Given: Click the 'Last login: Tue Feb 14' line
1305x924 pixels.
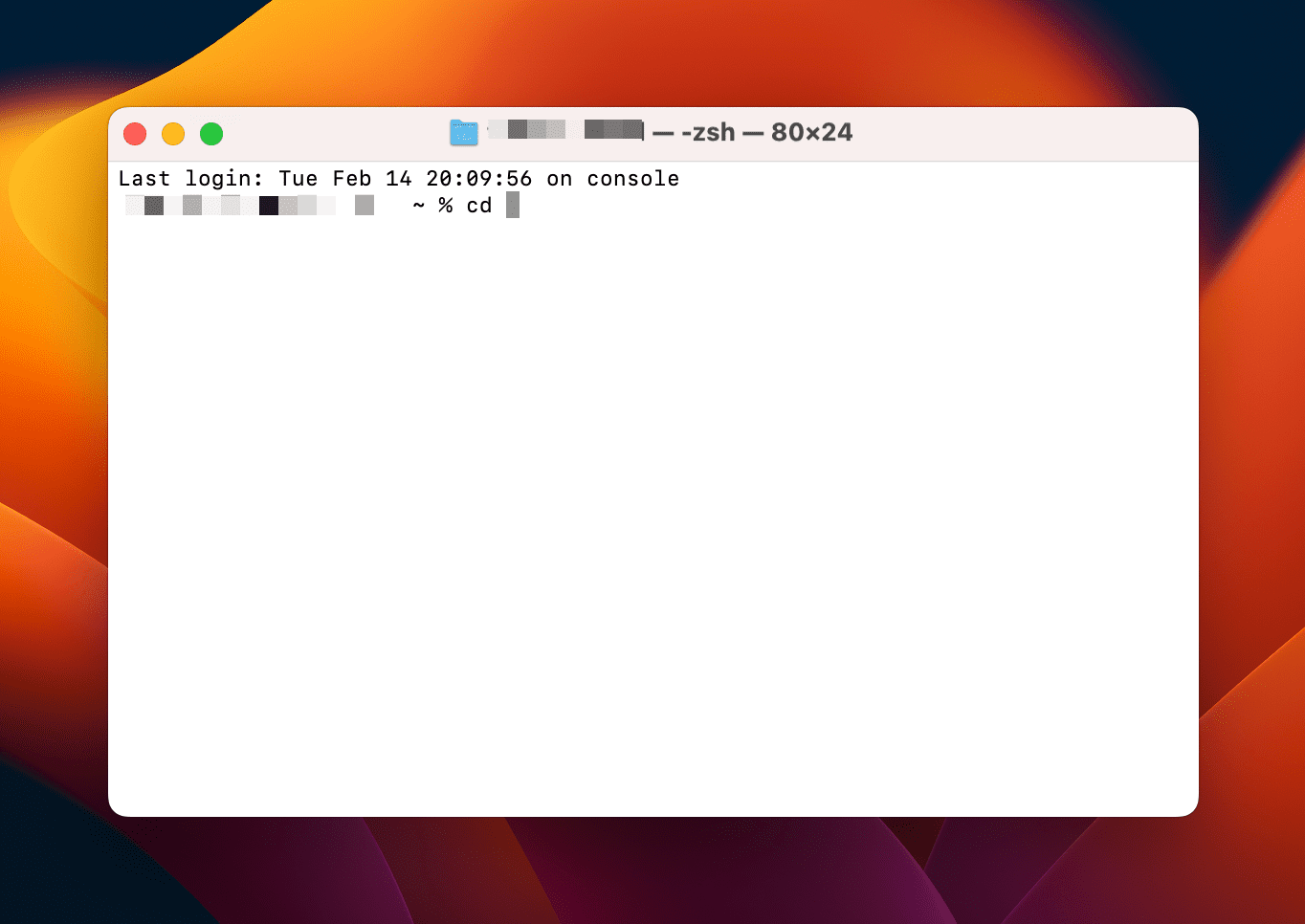Looking at the screenshot, I should tap(399, 179).
